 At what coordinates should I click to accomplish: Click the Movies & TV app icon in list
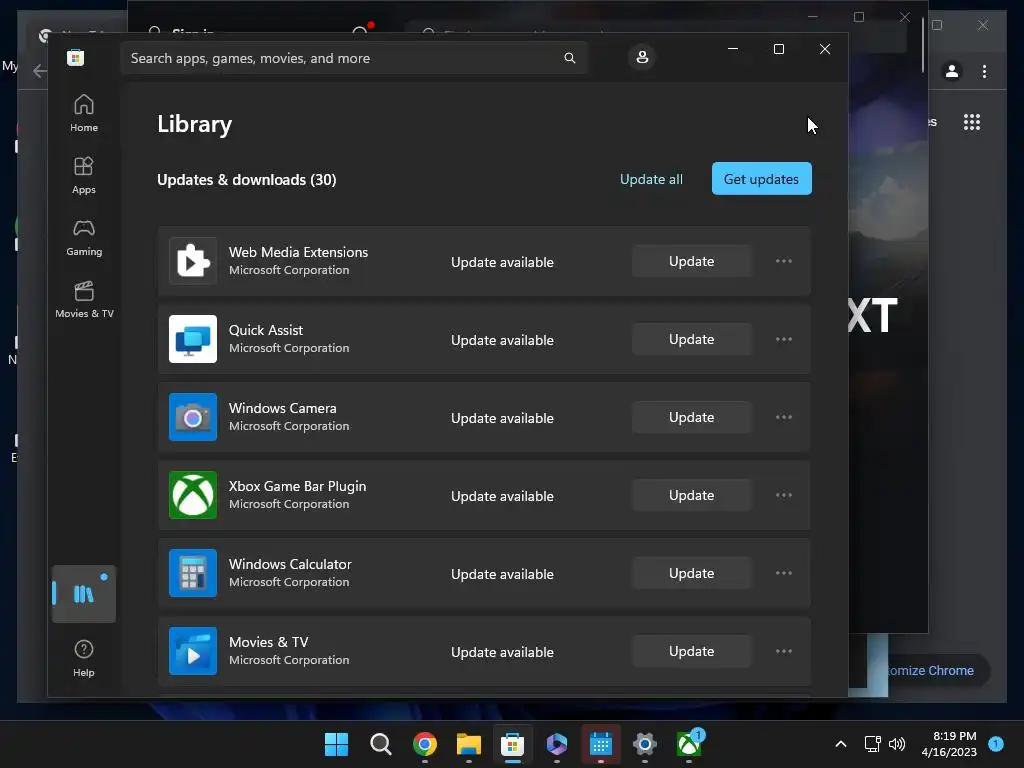[x=193, y=651]
